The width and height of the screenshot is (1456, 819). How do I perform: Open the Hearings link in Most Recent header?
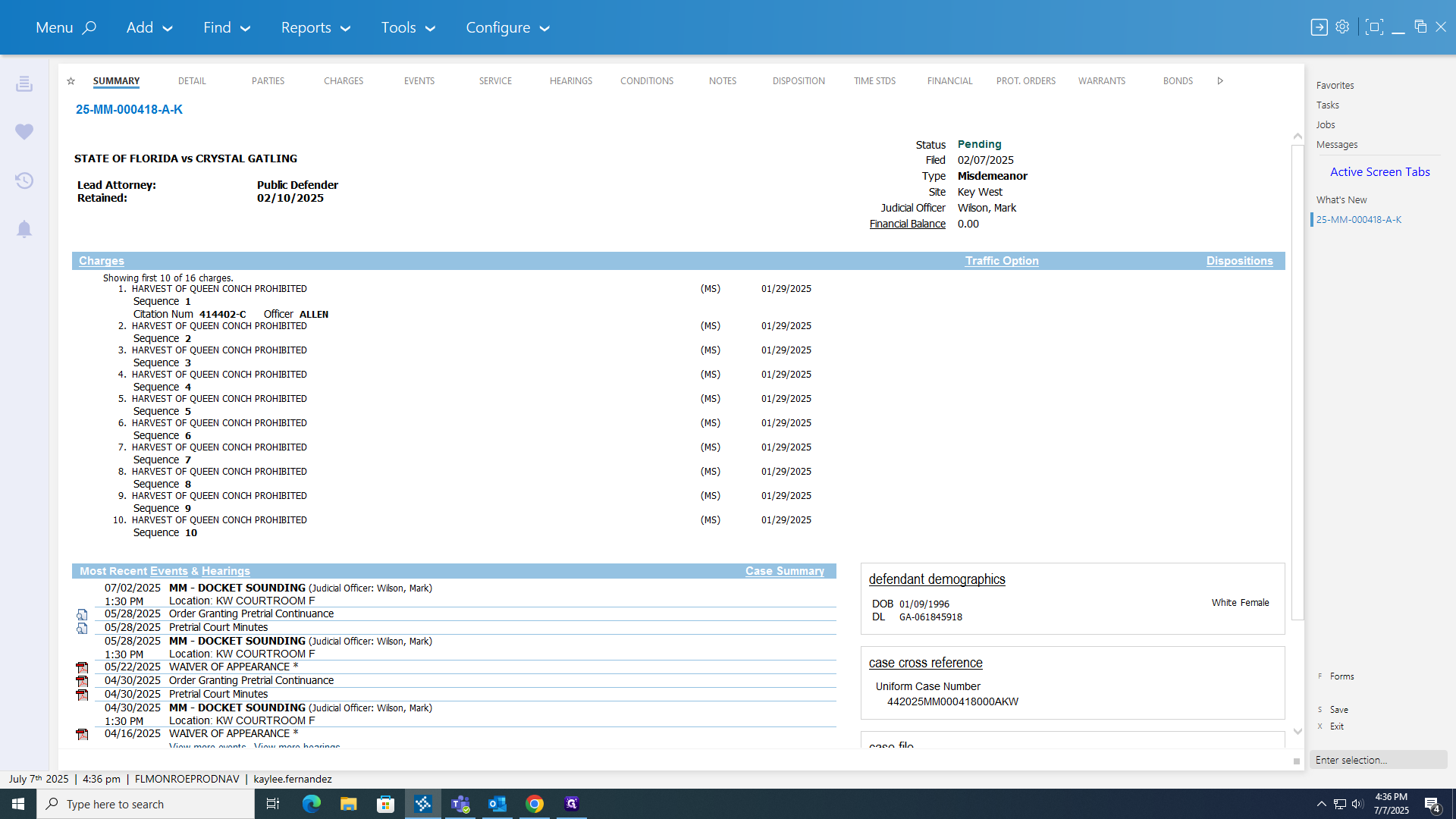click(x=226, y=571)
